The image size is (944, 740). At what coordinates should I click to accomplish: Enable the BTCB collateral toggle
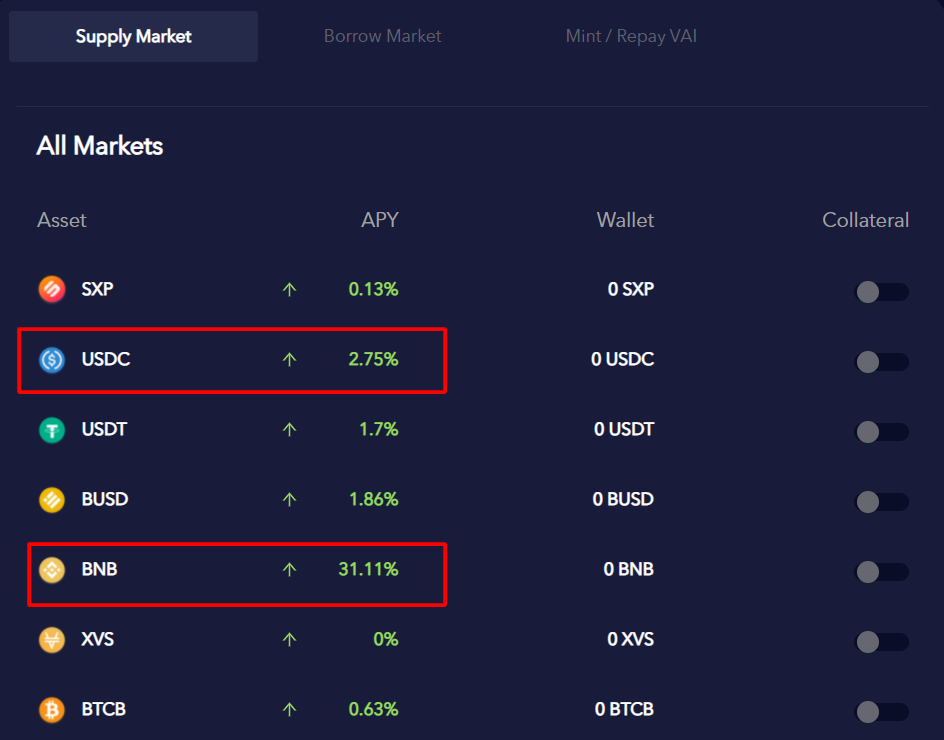(x=881, y=711)
